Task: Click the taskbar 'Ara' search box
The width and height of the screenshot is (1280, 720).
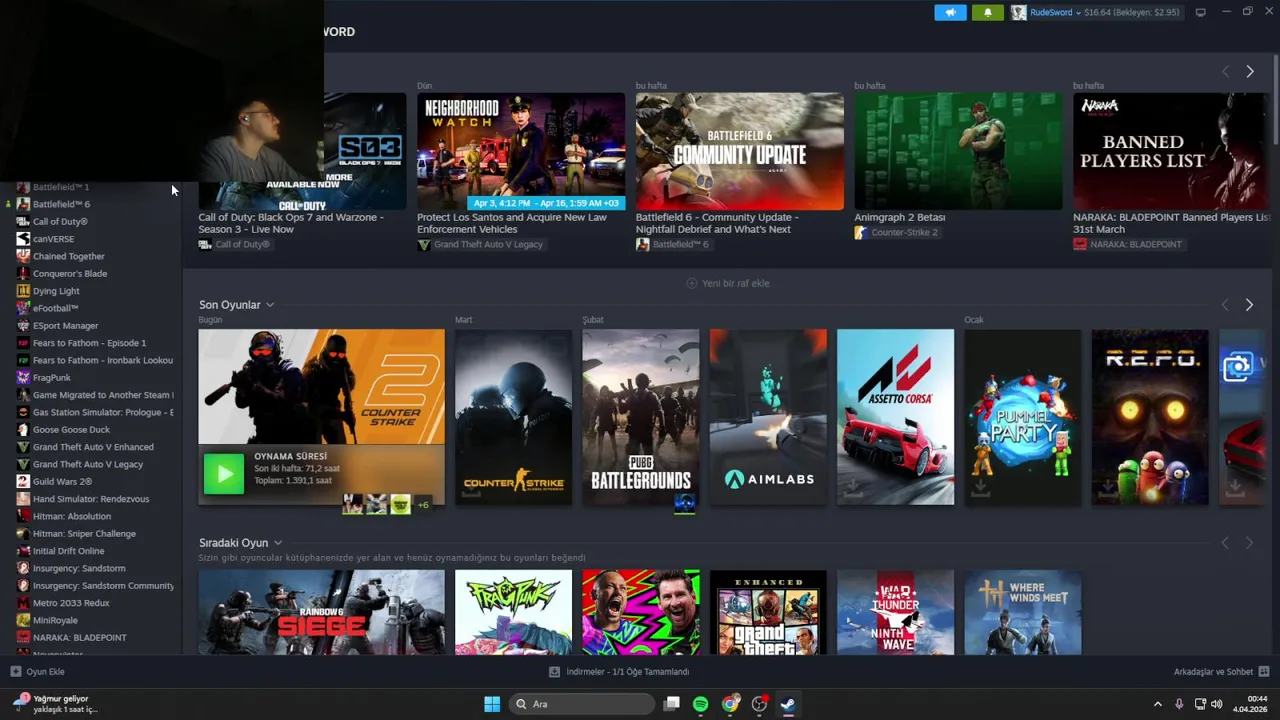Action: 582,704
